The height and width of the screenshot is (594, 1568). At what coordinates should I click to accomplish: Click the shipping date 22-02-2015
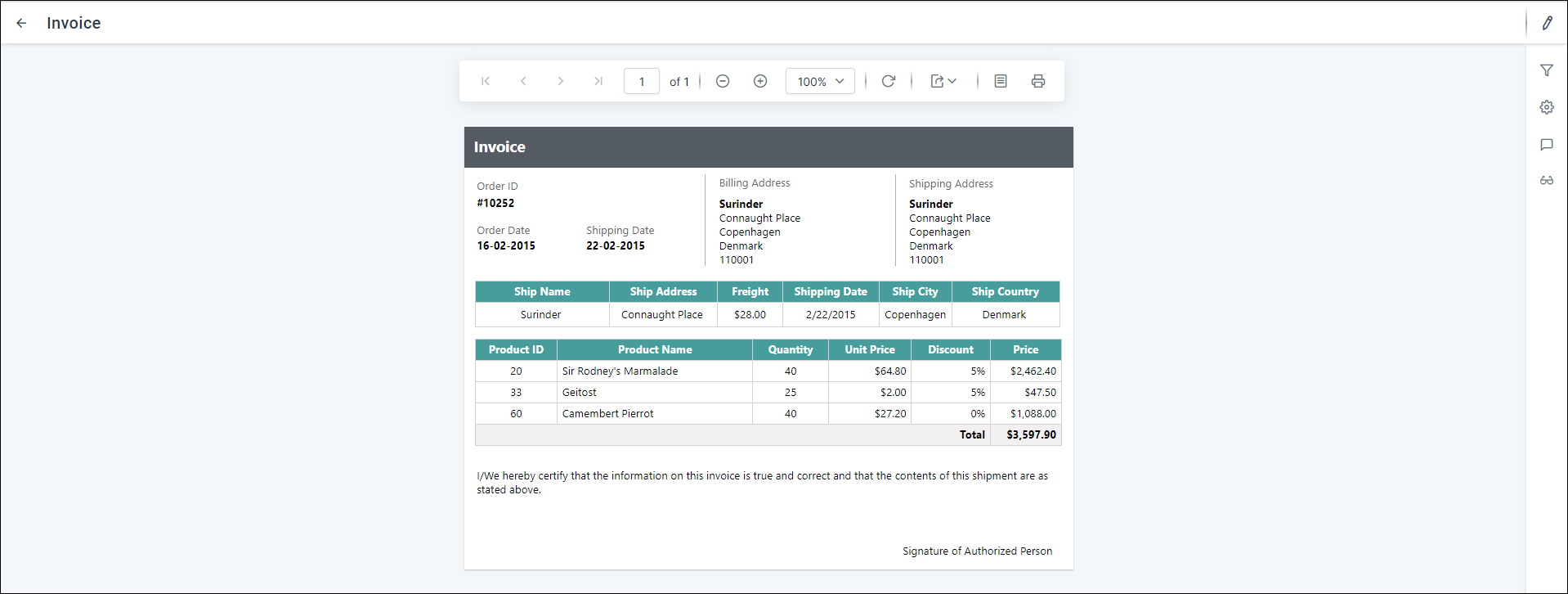(616, 245)
